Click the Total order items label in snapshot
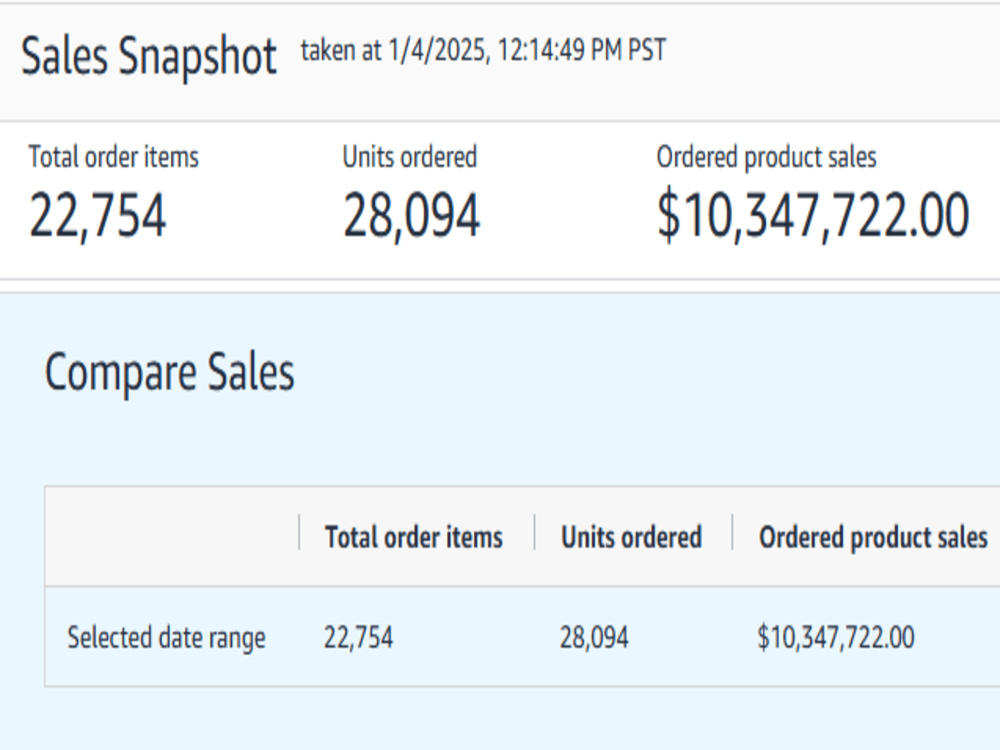Viewport: 1000px width, 750px height. pyautogui.click(x=114, y=157)
